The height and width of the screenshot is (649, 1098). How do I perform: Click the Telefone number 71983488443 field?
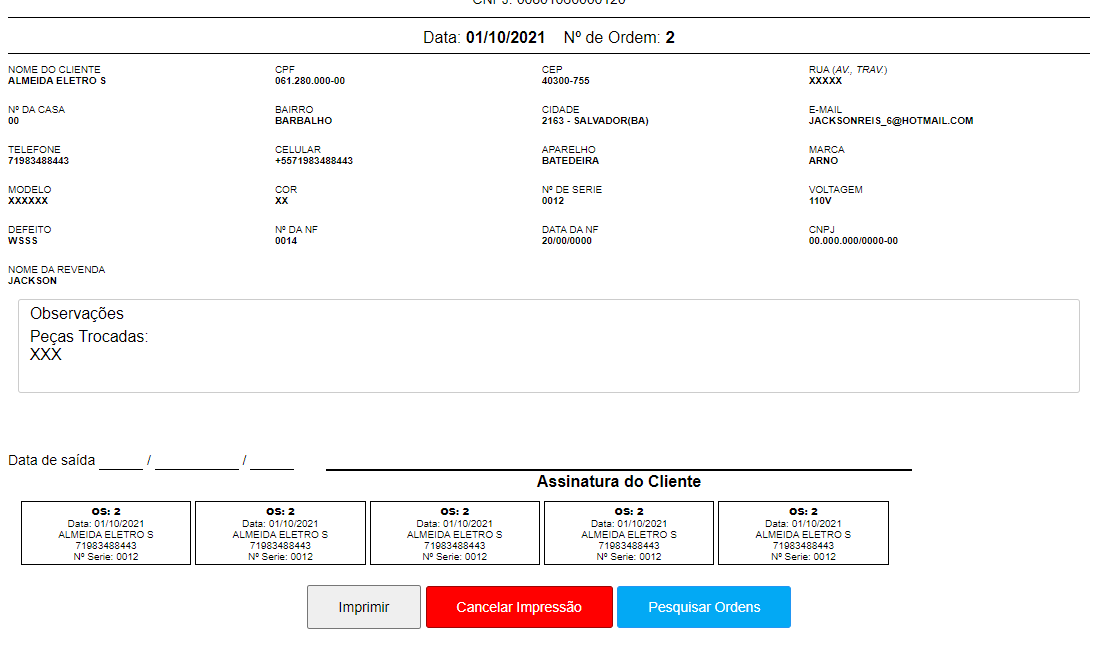tap(39, 161)
